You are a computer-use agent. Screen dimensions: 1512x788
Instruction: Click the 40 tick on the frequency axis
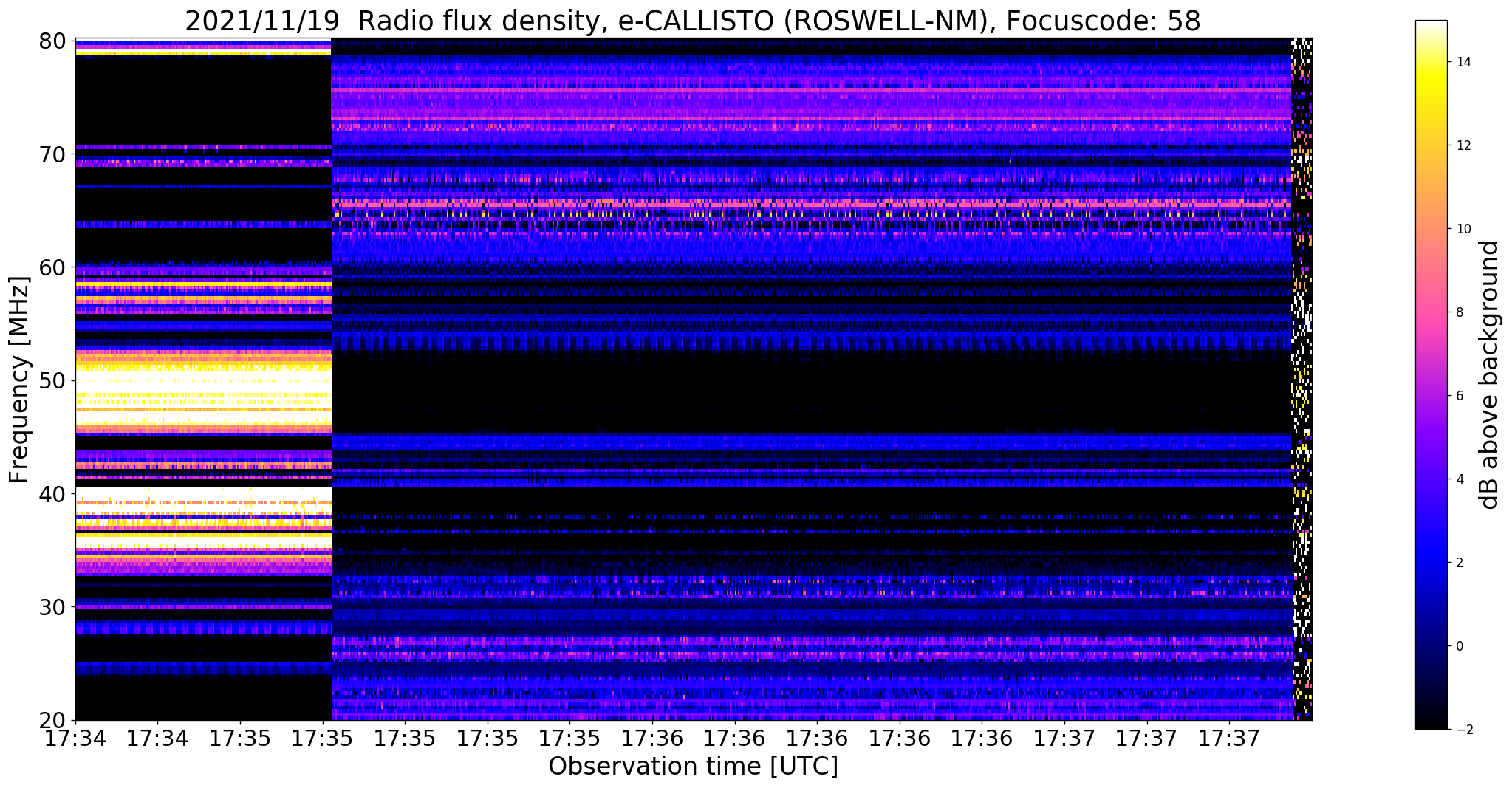[x=52, y=493]
